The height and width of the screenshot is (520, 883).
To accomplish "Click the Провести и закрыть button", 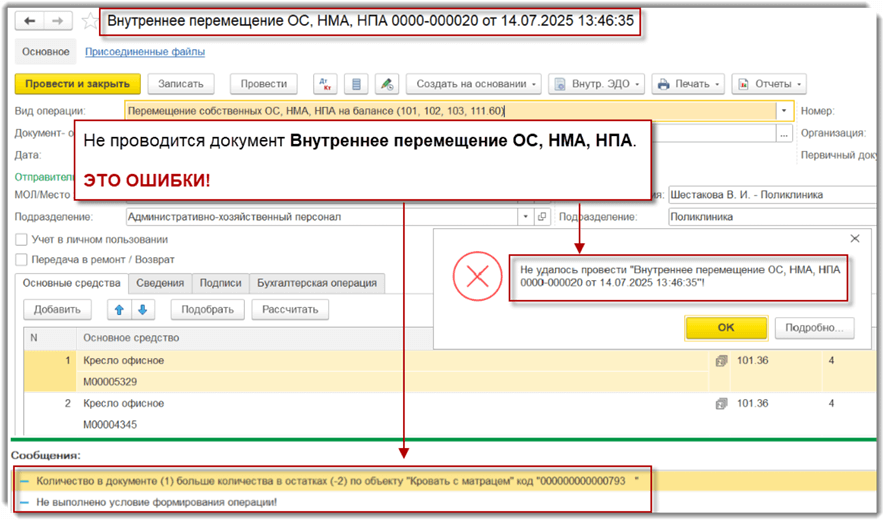I will pos(77,84).
